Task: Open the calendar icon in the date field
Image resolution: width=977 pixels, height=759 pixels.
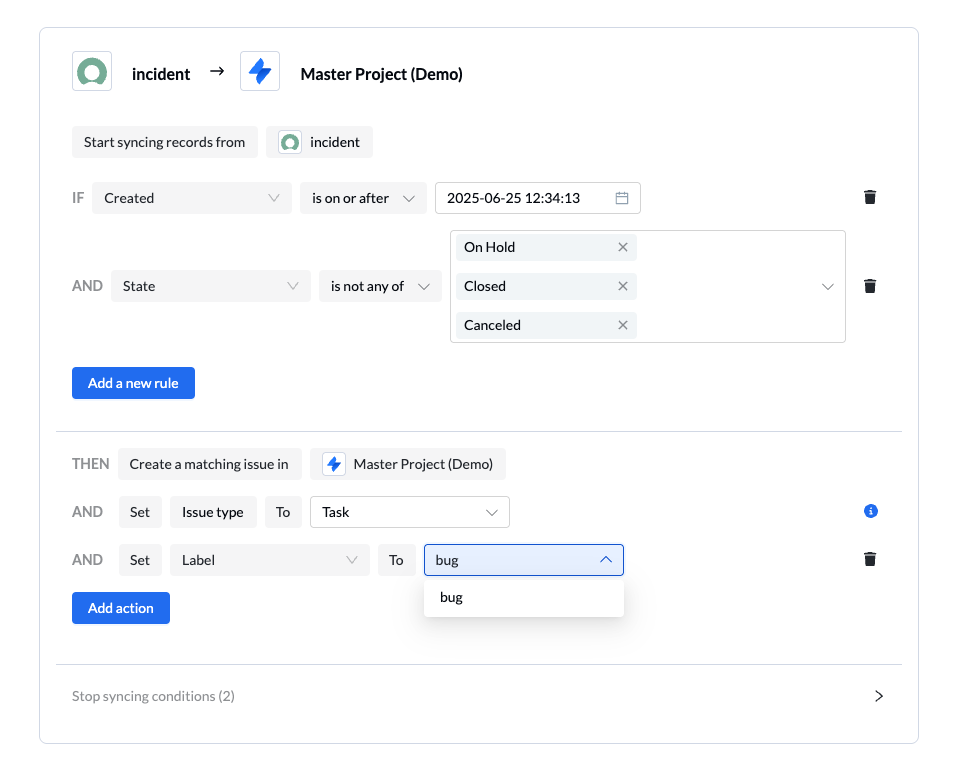Action: coord(623,197)
